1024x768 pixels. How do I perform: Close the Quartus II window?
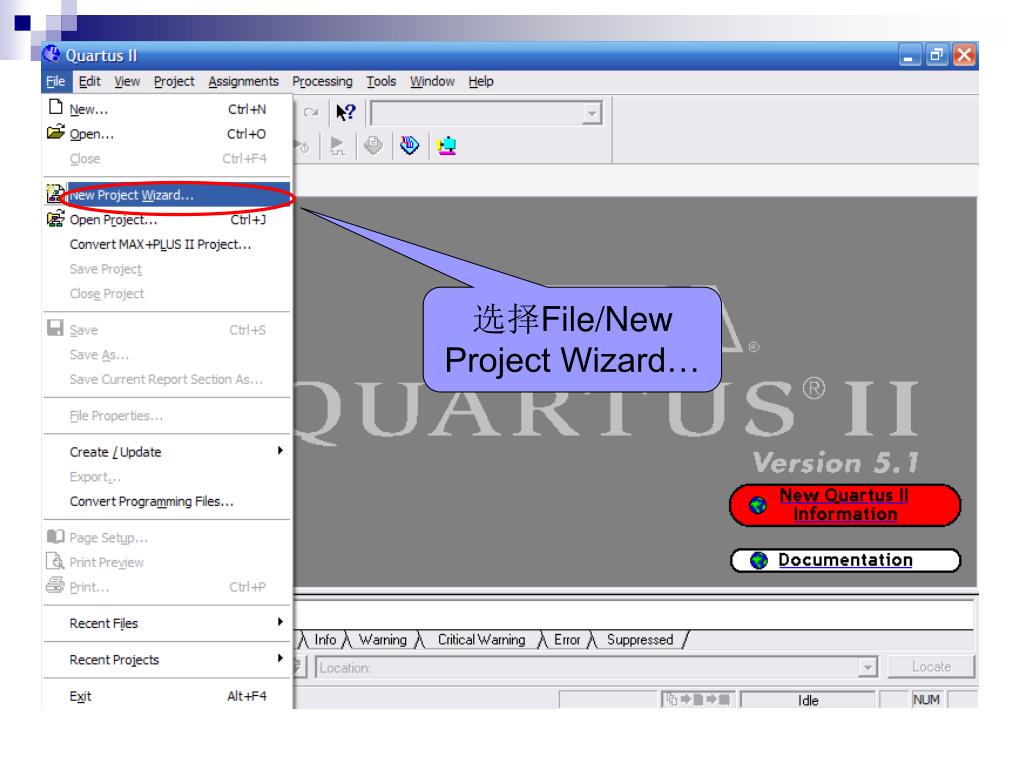(964, 56)
